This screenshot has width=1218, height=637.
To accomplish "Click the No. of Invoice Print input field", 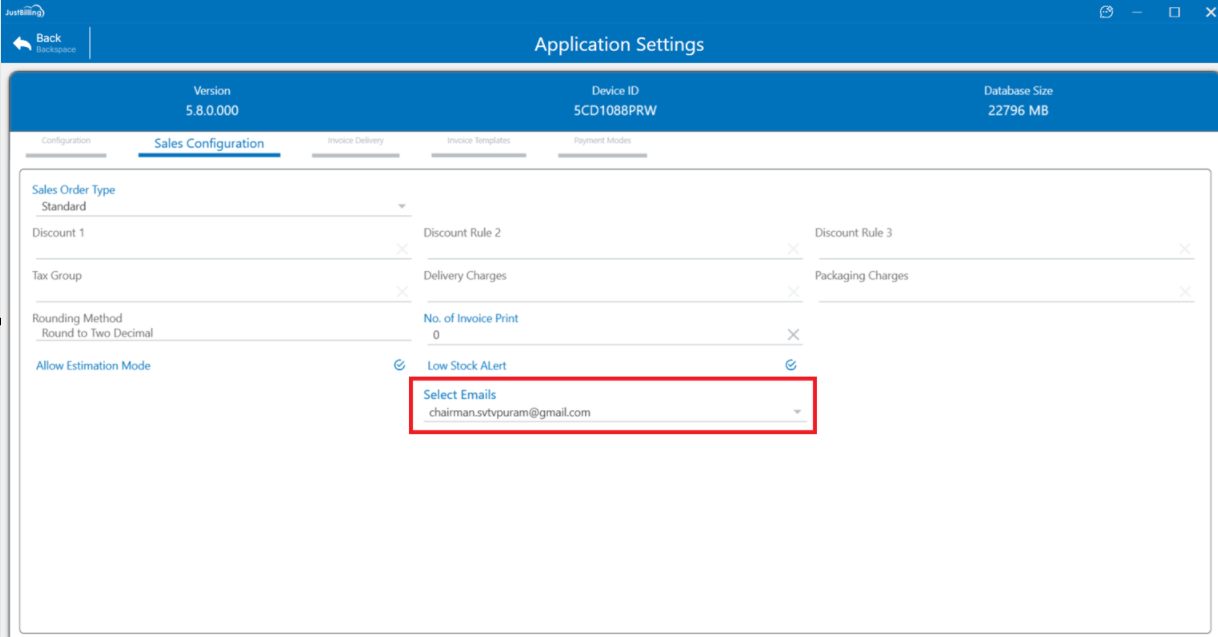I will (x=600, y=335).
